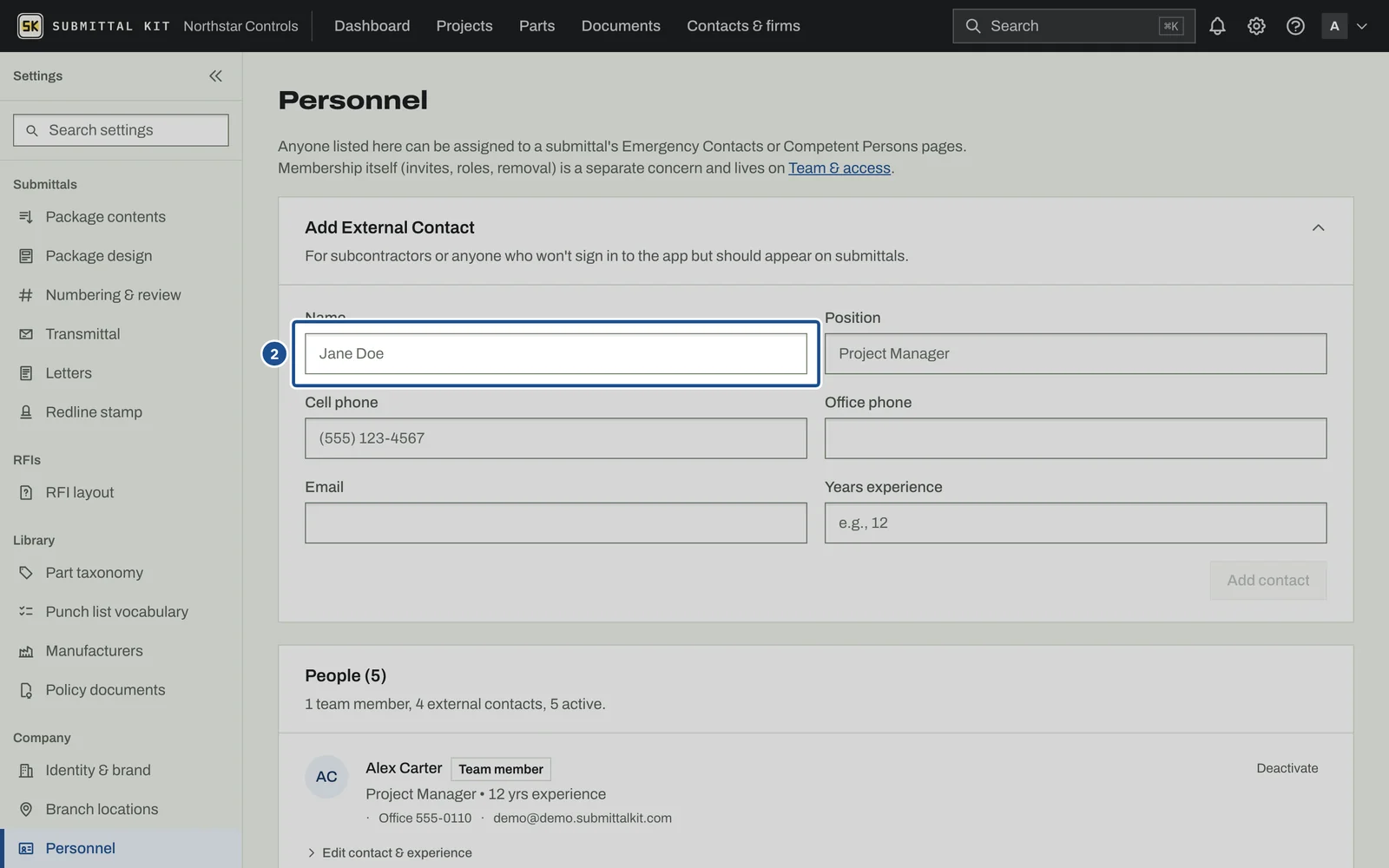Viewport: 1389px width, 868px height.
Task: Open the Projects tab
Action: pyautogui.click(x=464, y=26)
